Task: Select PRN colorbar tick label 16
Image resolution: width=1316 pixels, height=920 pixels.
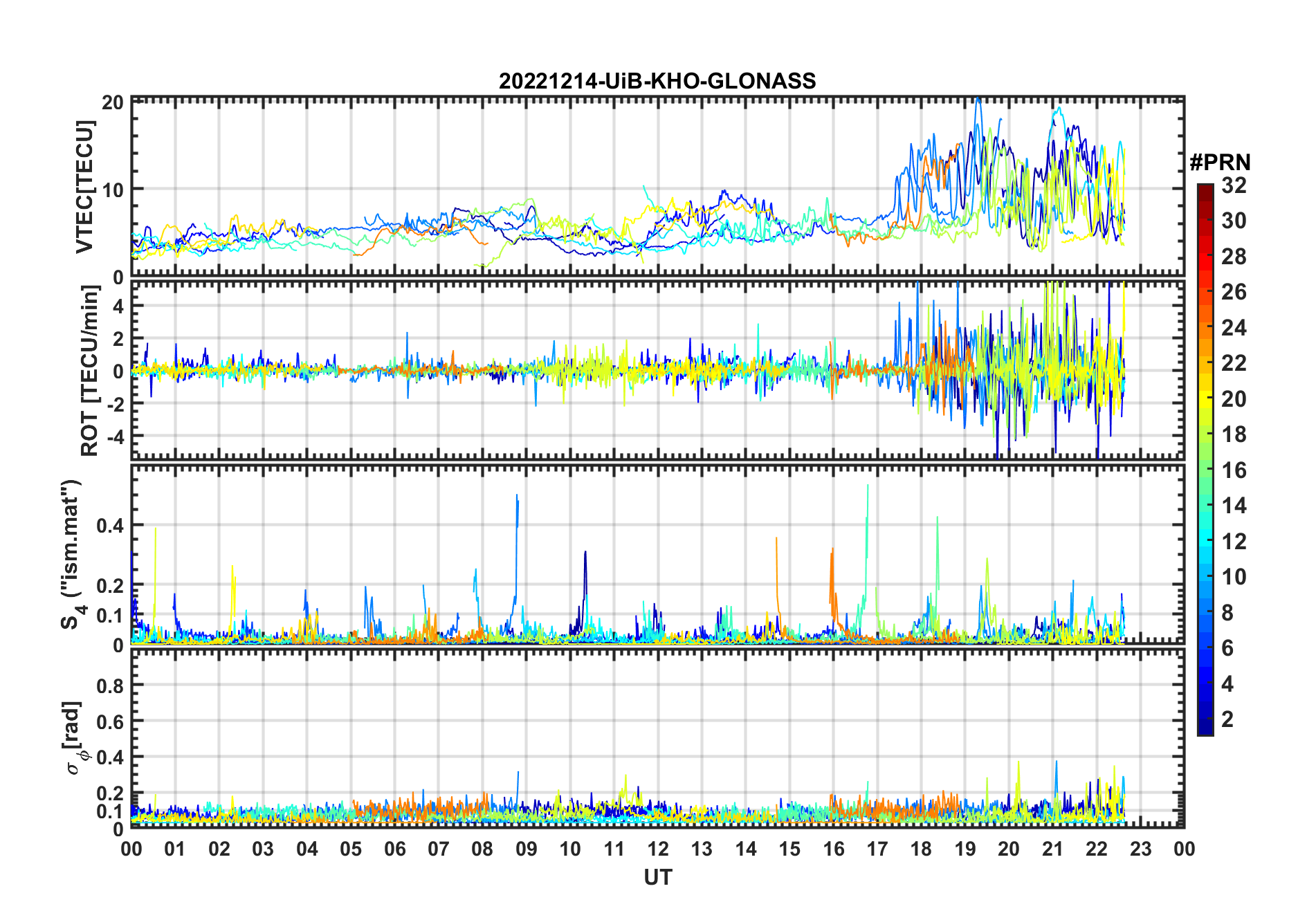Action: (x=1234, y=470)
